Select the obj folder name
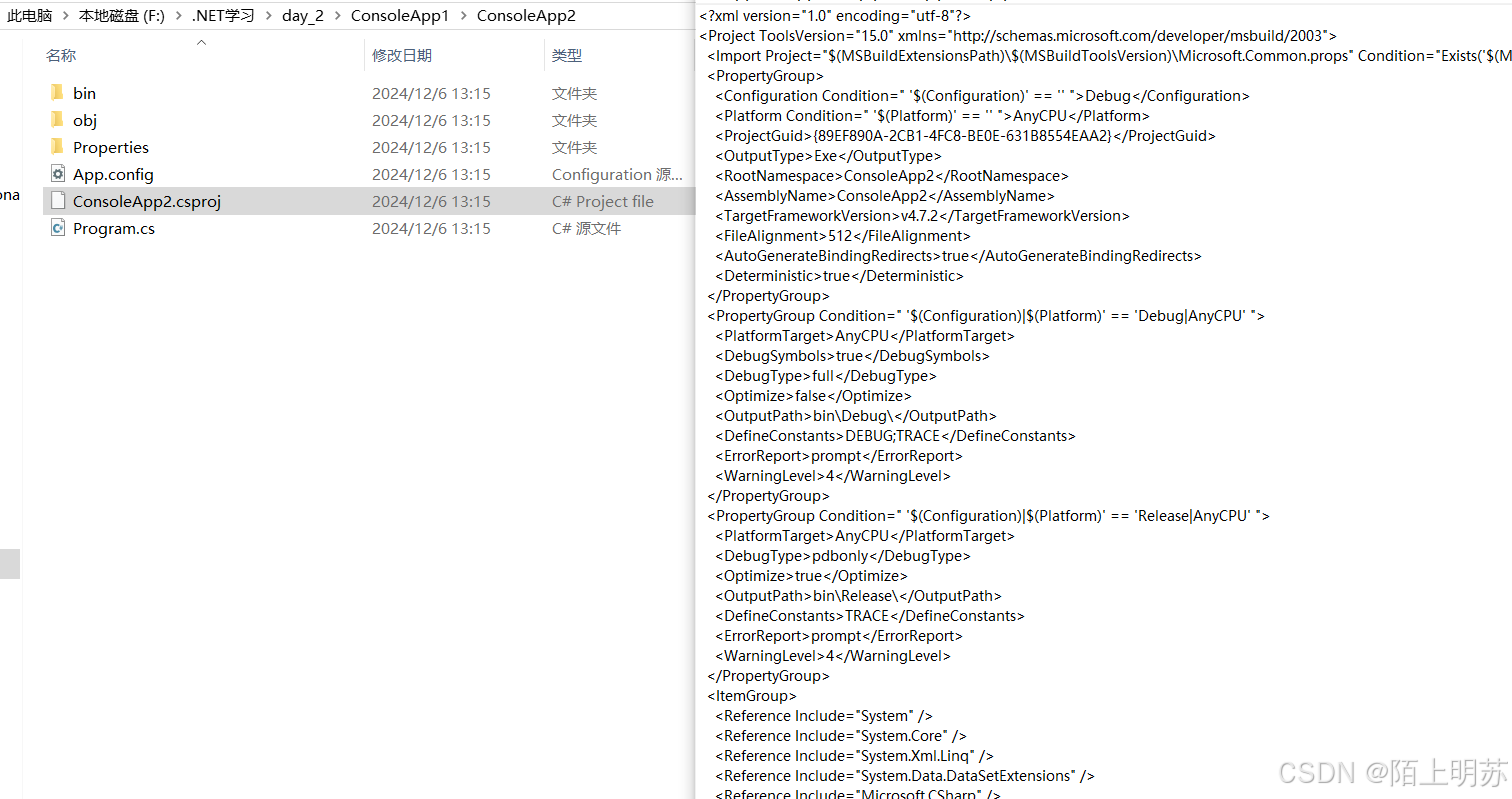This screenshot has height=799, width=1512. (85, 120)
